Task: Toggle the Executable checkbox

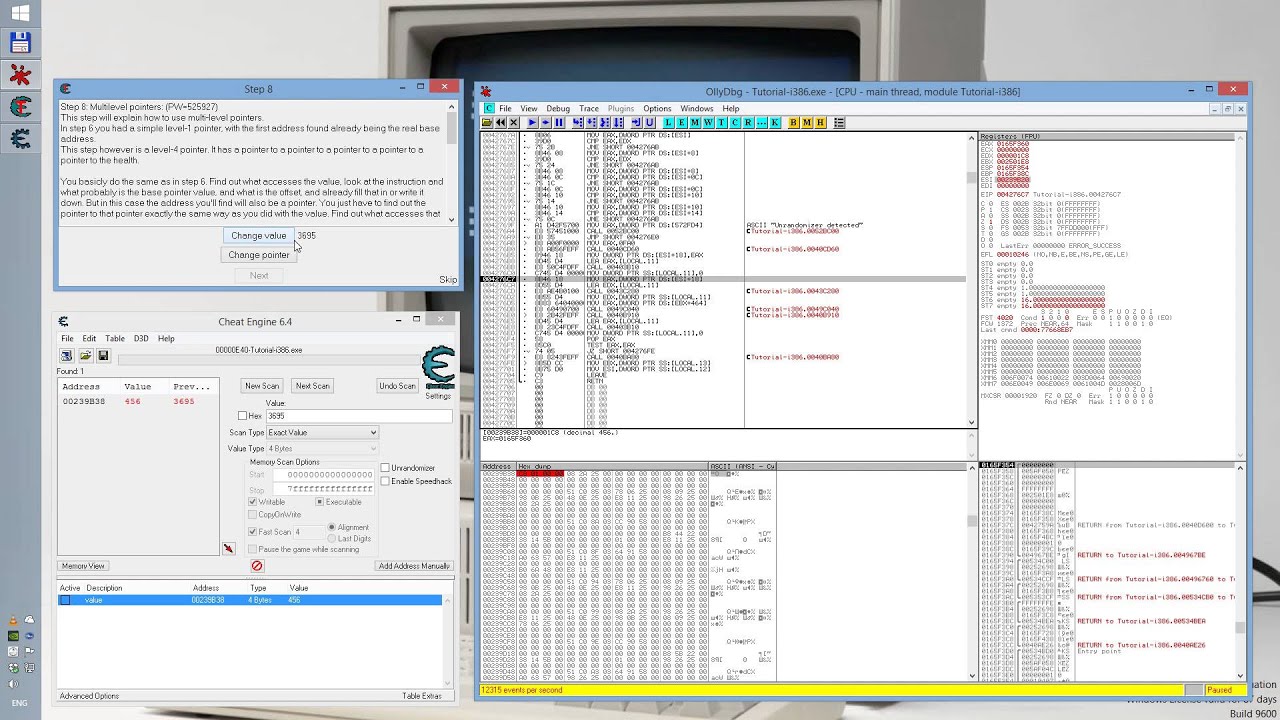Action: tap(320, 502)
